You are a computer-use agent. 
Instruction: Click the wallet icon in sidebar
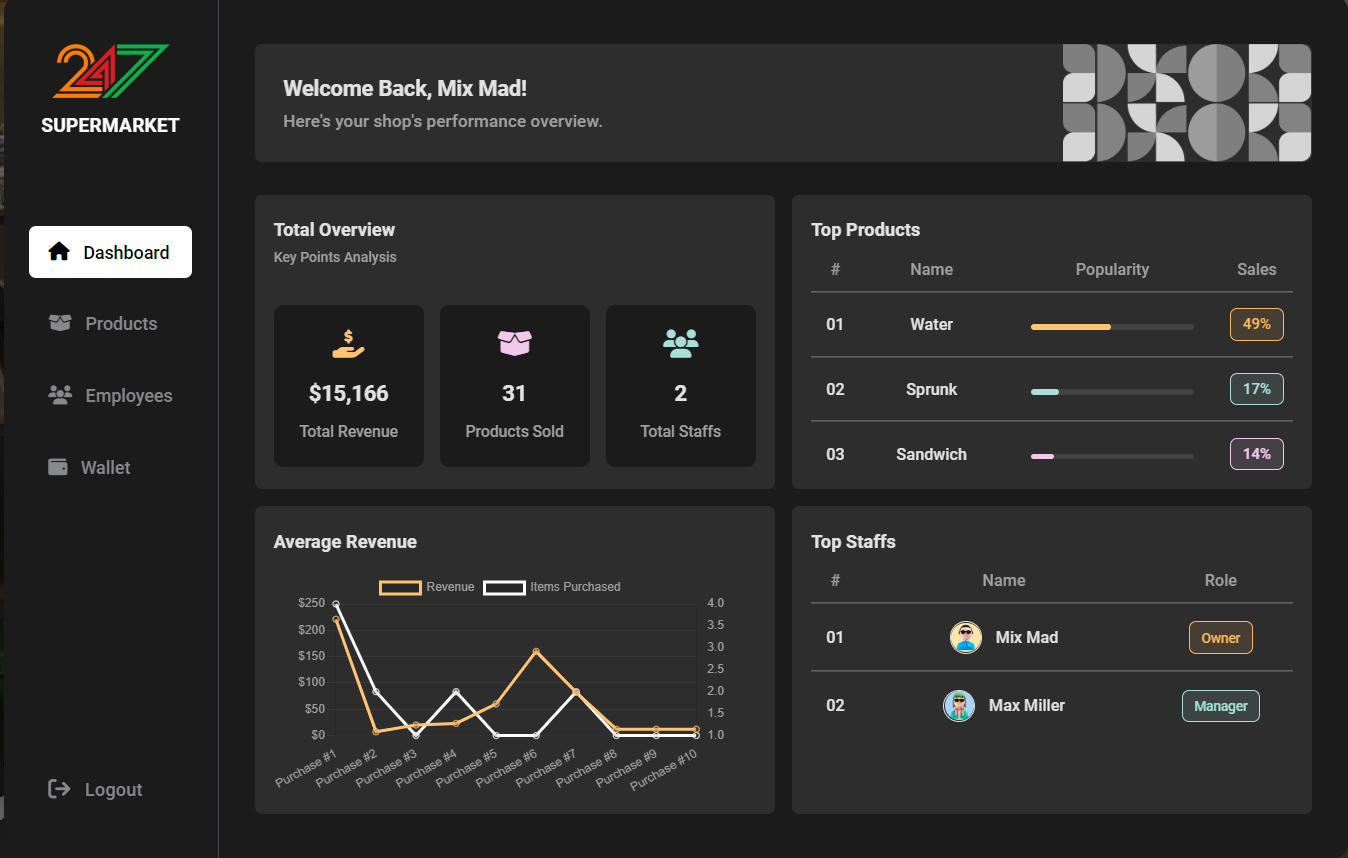click(x=58, y=467)
